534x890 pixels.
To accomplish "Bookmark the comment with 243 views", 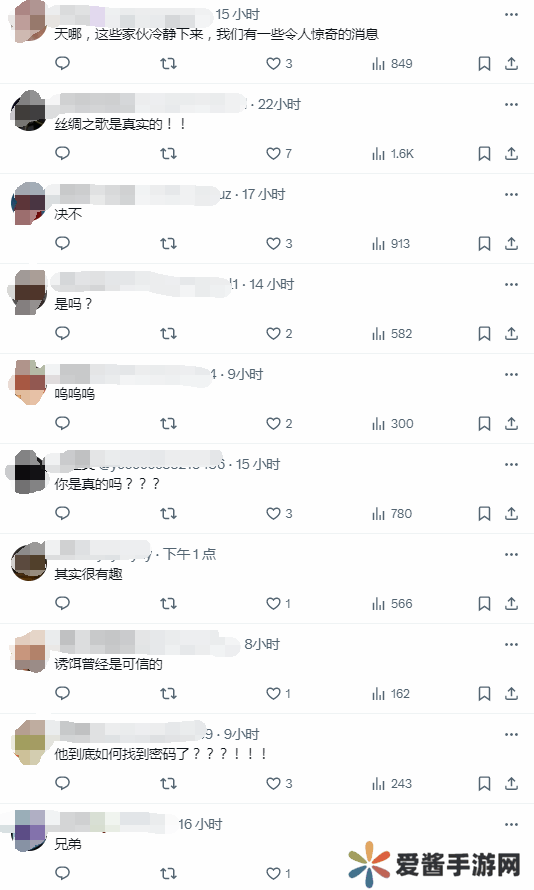I will tap(484, 783).
